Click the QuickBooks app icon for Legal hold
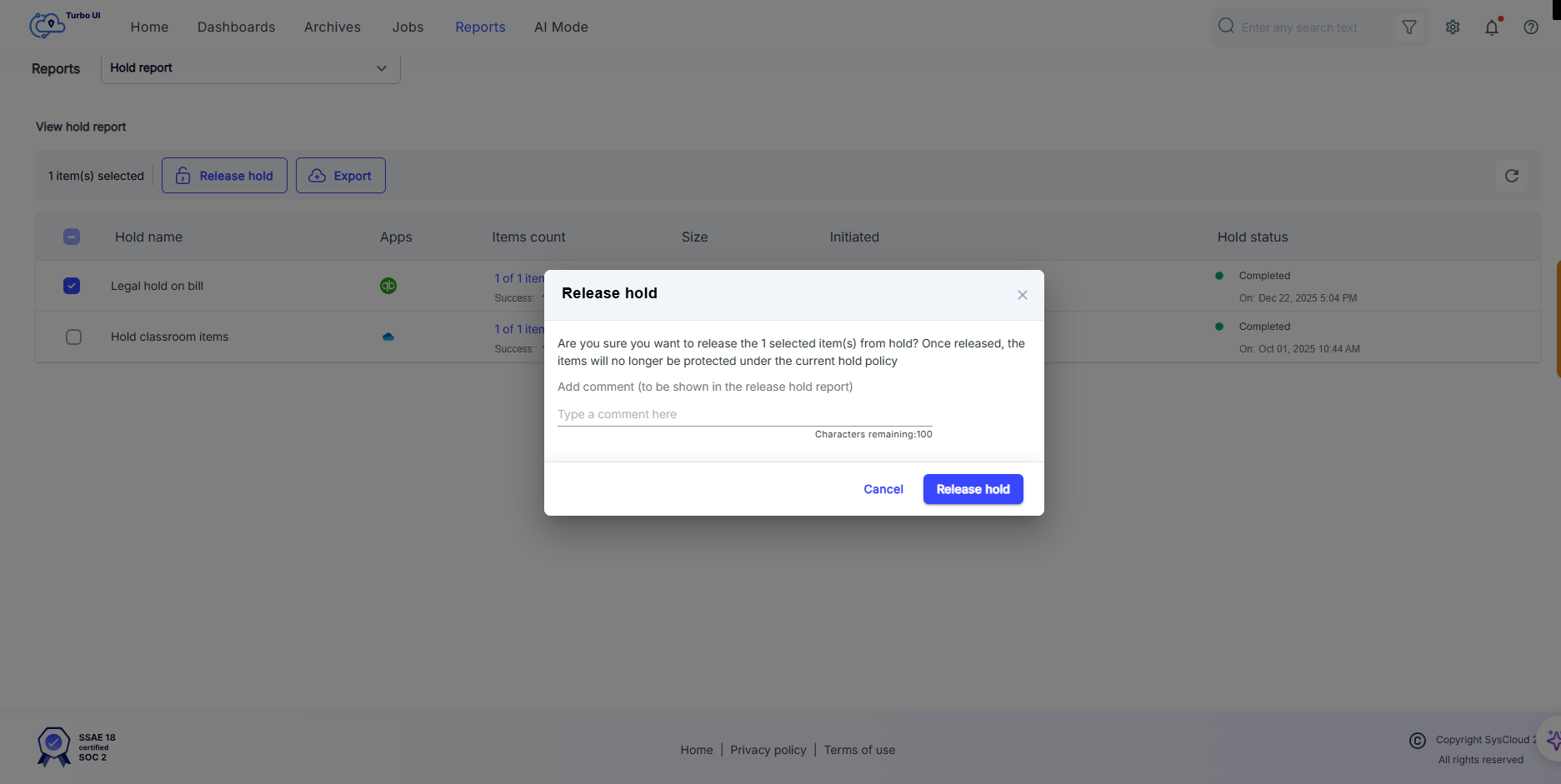Image resolution: width=1561 pixels, height=784 pixels. (388, 286)
